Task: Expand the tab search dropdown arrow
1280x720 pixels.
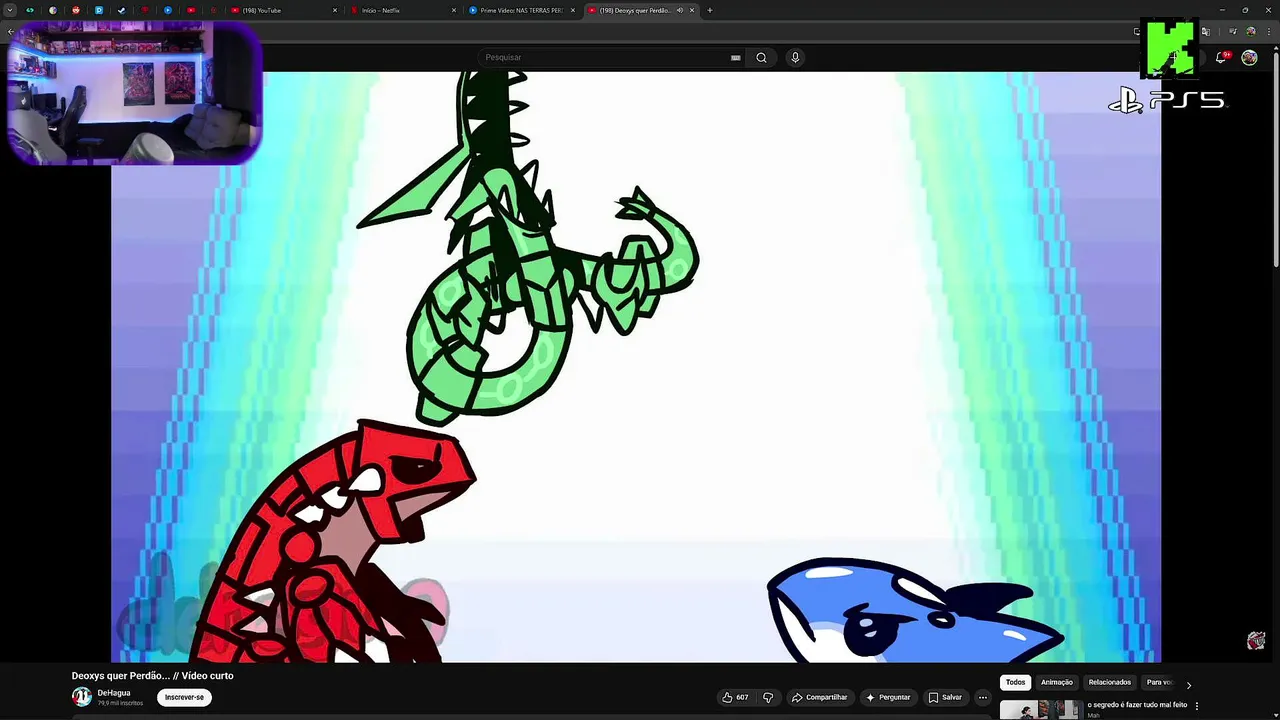Action: [10, 10]
